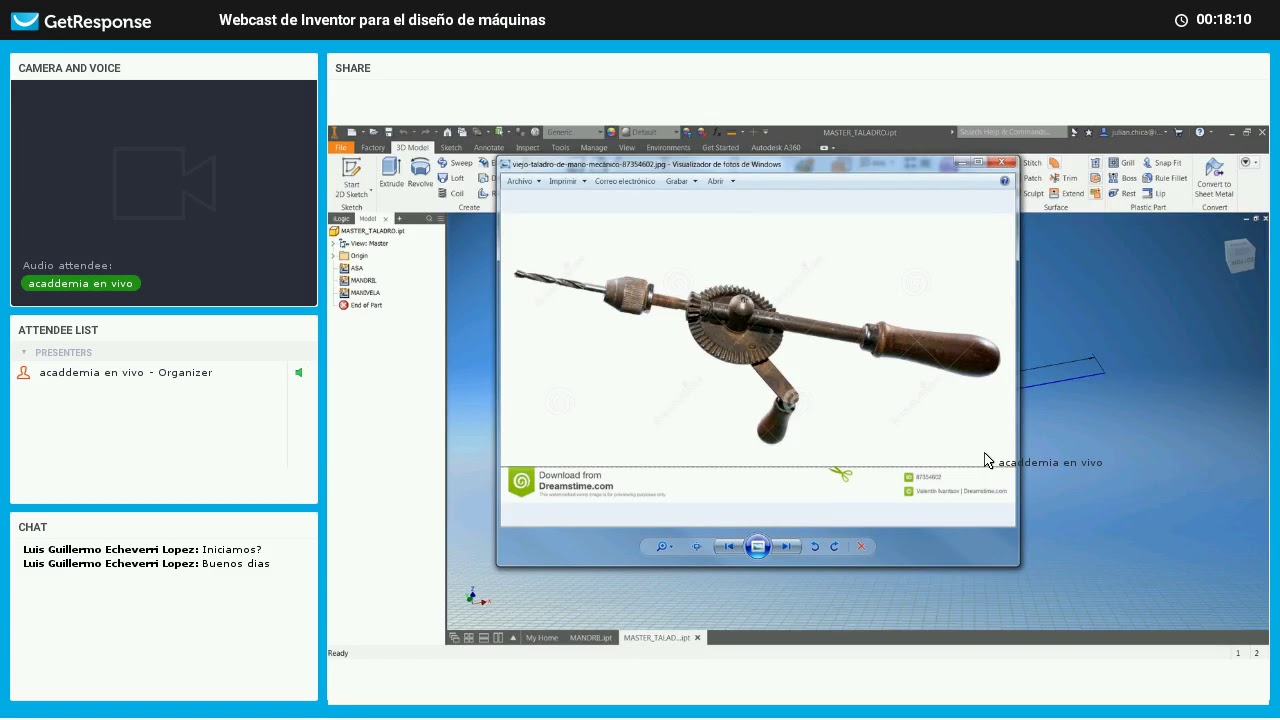Click status bar page number 2

click(x=1256, y=653)
